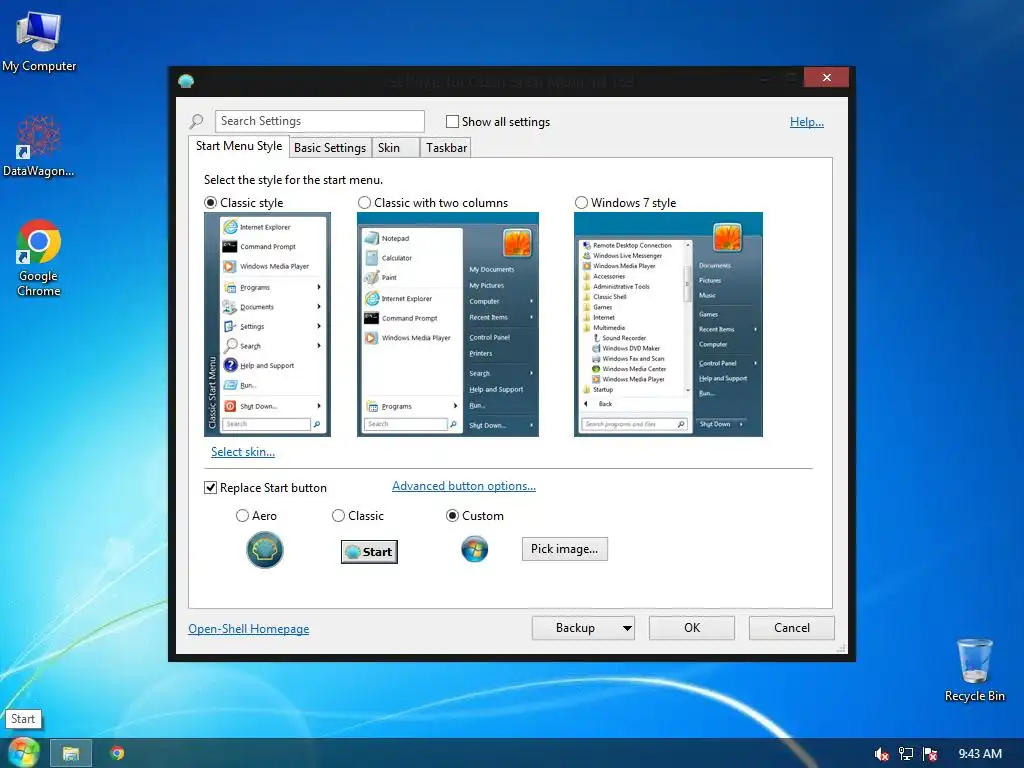Select the Classic style radio button

coord(211,203)
